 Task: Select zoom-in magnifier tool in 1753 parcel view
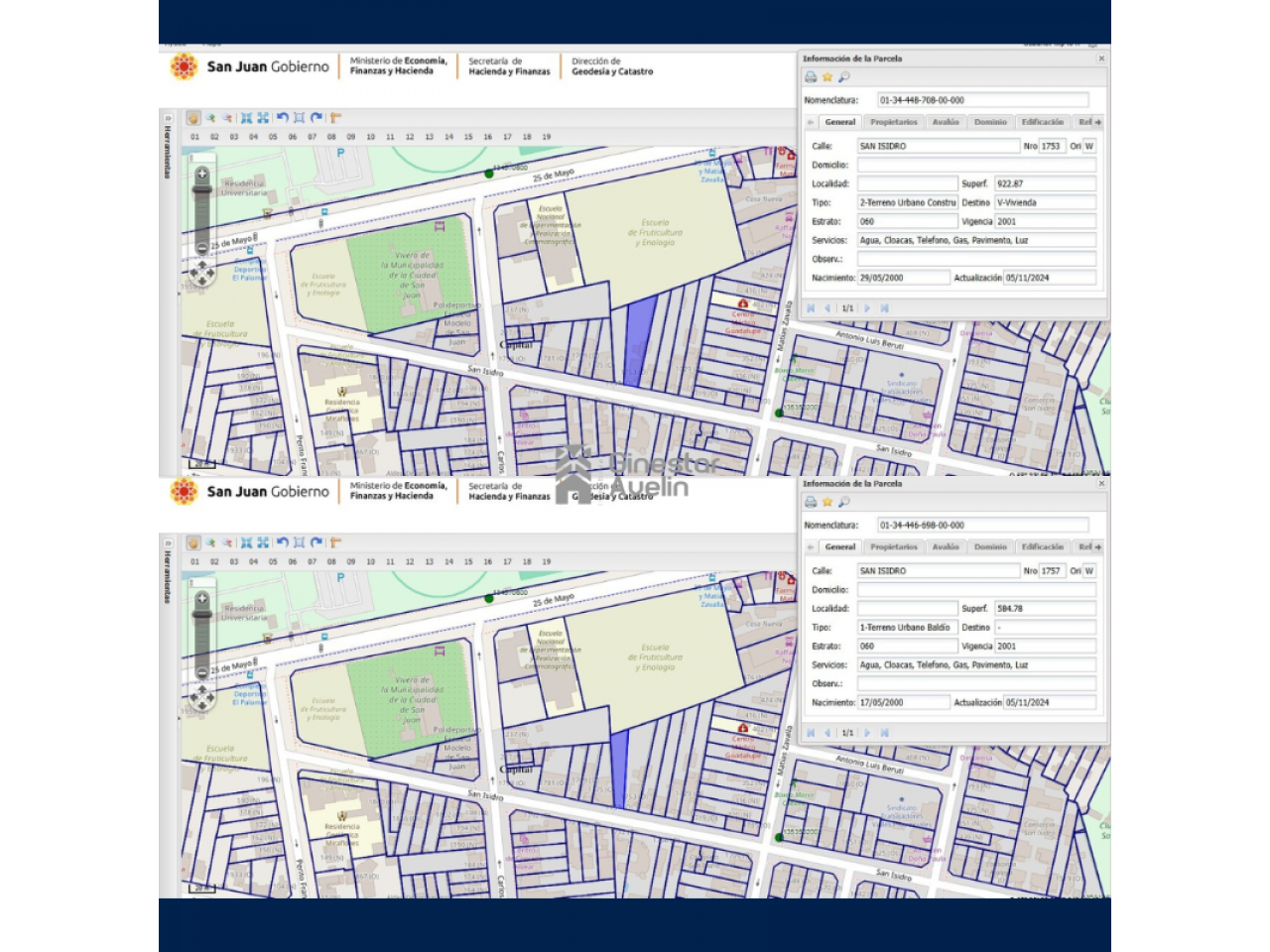coord(210,118)
